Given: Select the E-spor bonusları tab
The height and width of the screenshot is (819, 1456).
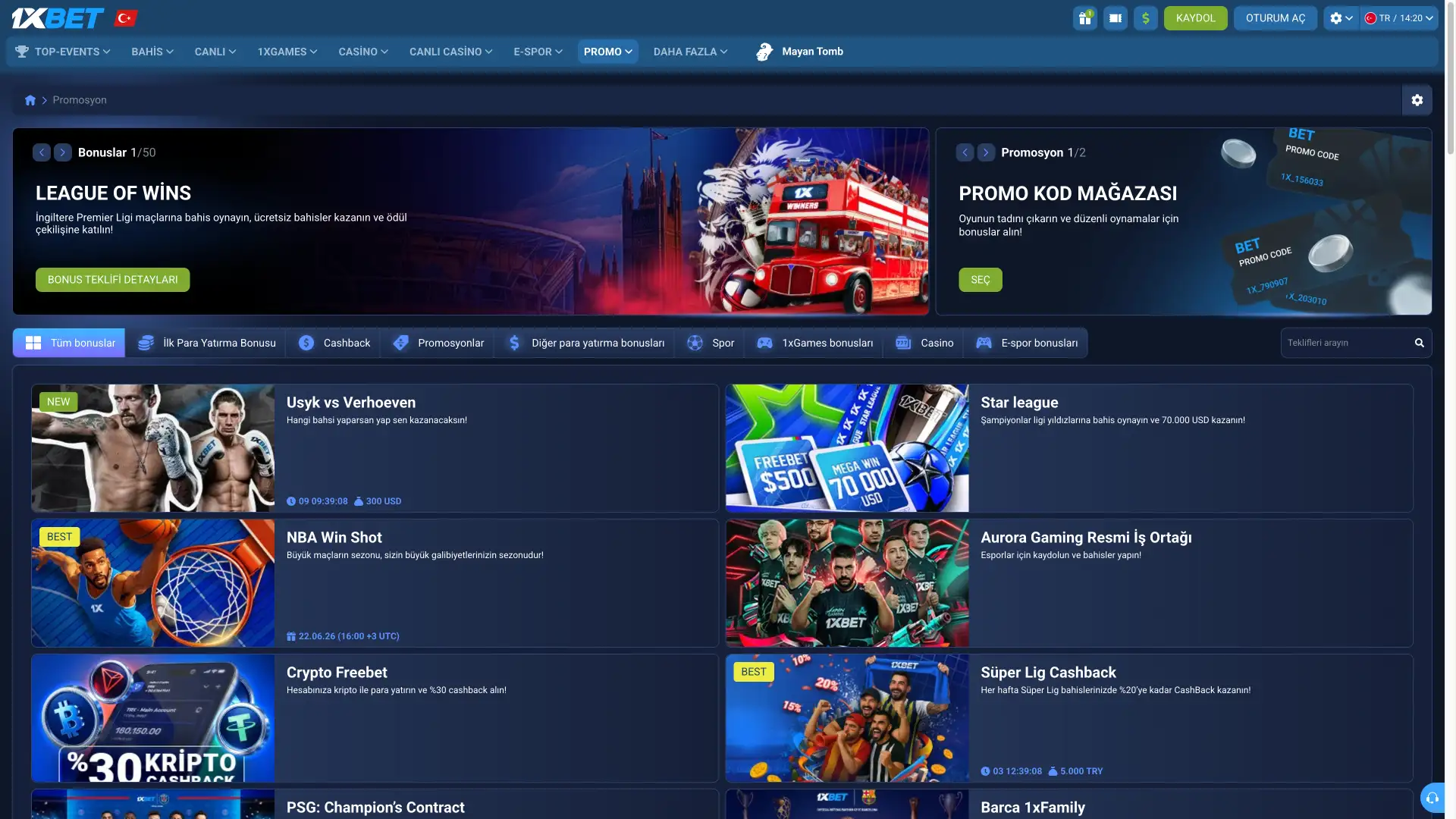Looking at the screenshot, I should coord(1026,343).
